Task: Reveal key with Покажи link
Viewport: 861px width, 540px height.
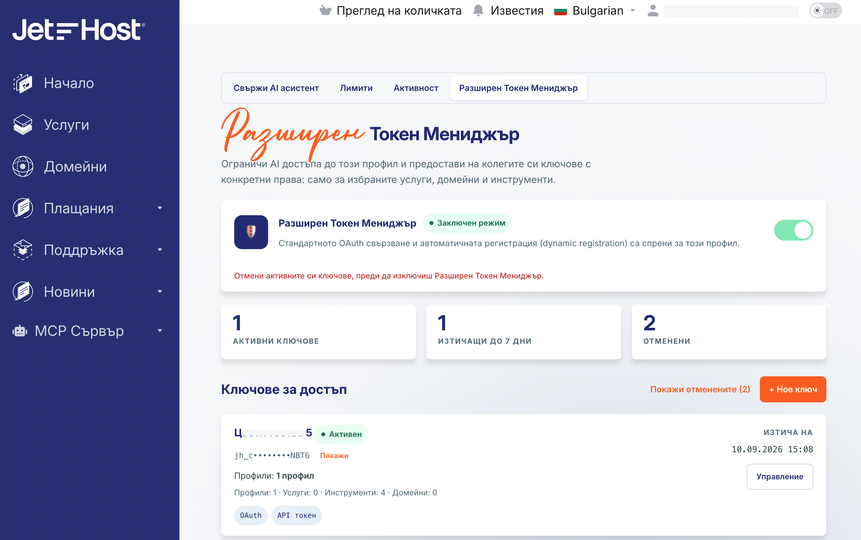Action: pyautogui.click(x=334, y=455)
